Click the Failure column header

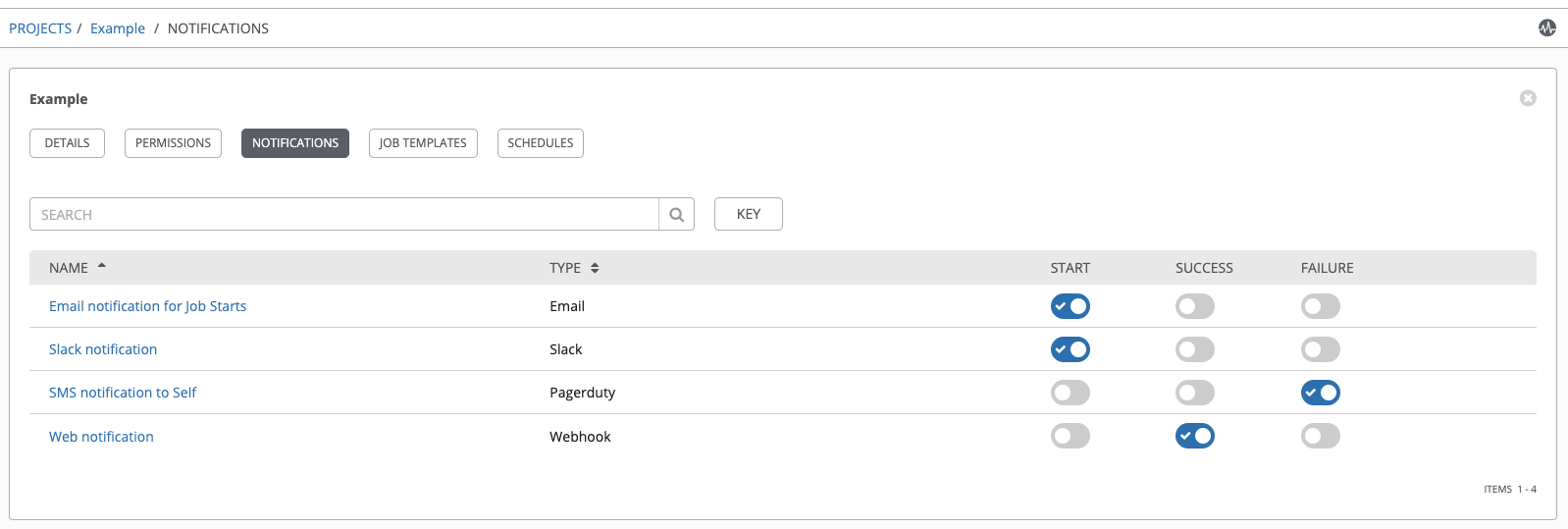coord(1328,268)
